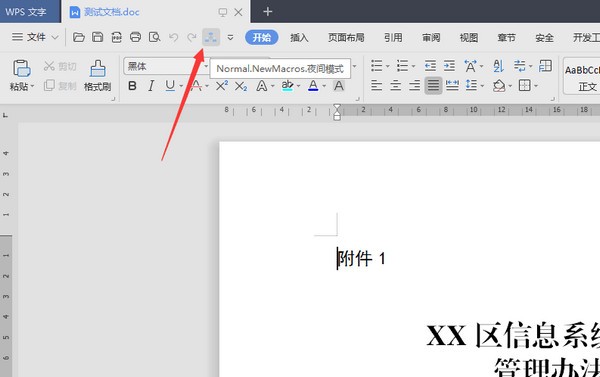Apply the 正文 style
The width and height of the screenshot is (600, 377).
point(582,76)
